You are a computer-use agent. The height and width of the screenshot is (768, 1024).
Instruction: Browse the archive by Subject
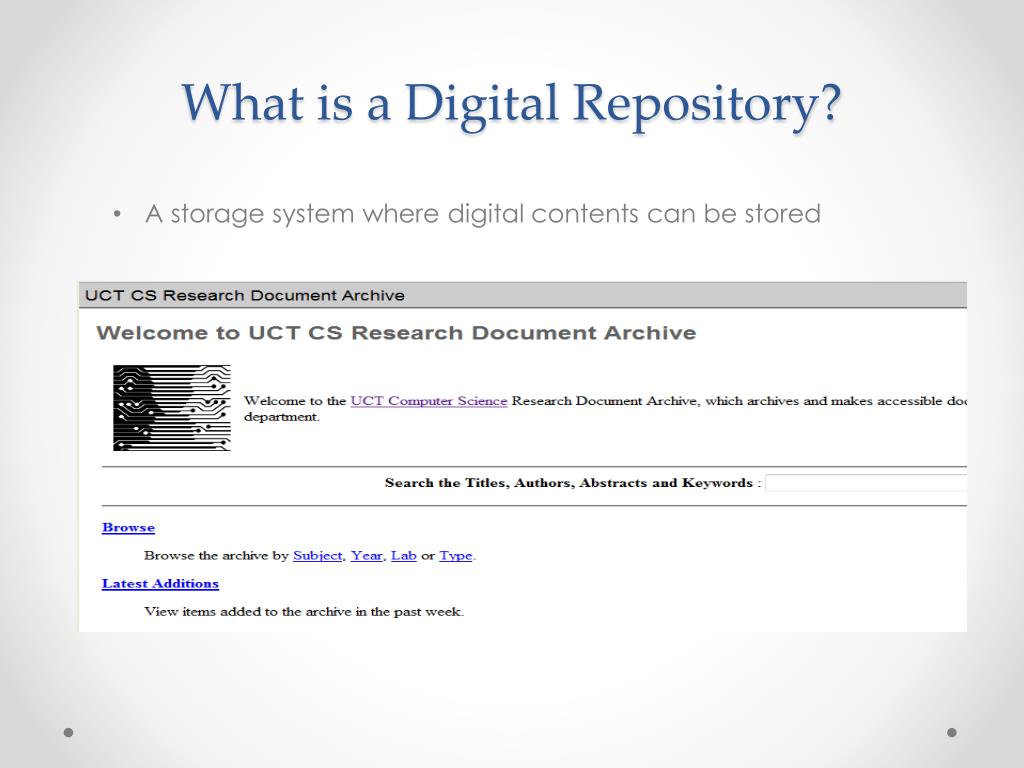click(317, 556)
